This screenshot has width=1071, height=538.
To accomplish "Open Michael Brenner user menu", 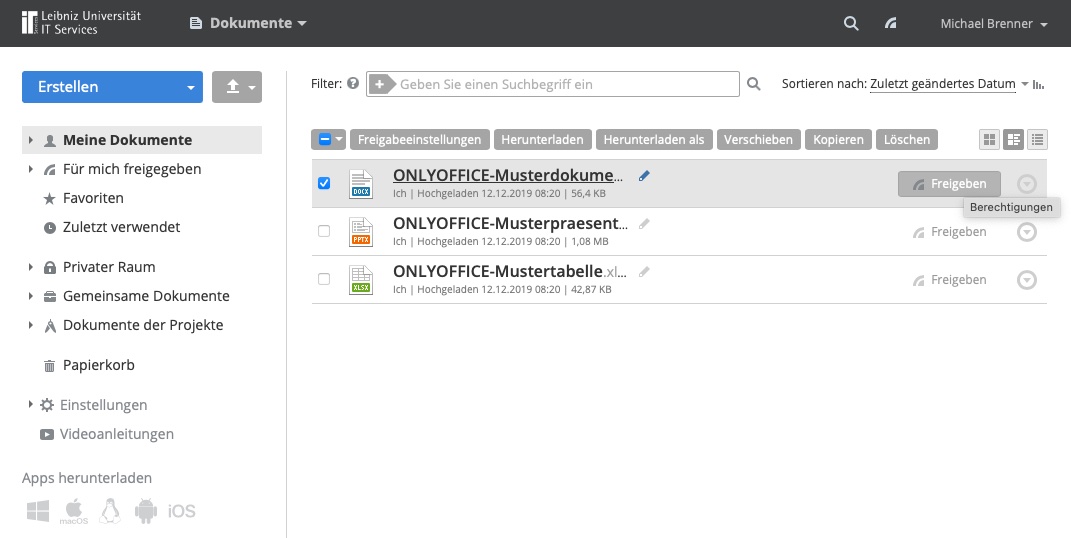I will click(994, 23).
